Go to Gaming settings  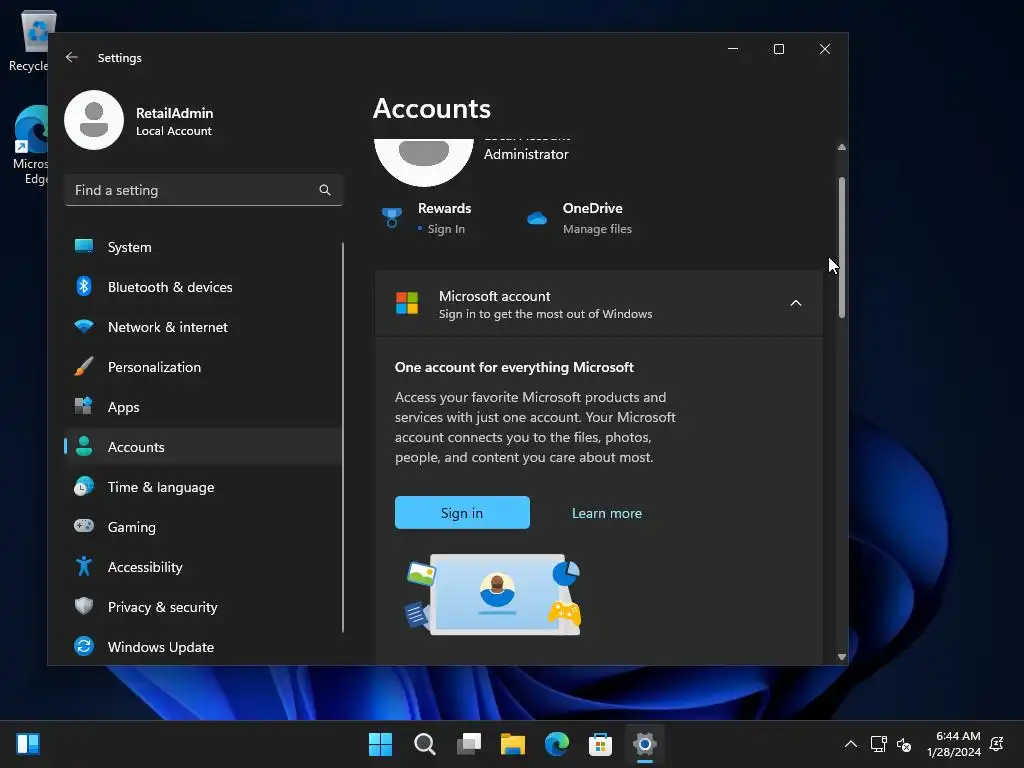coord(203,527)
